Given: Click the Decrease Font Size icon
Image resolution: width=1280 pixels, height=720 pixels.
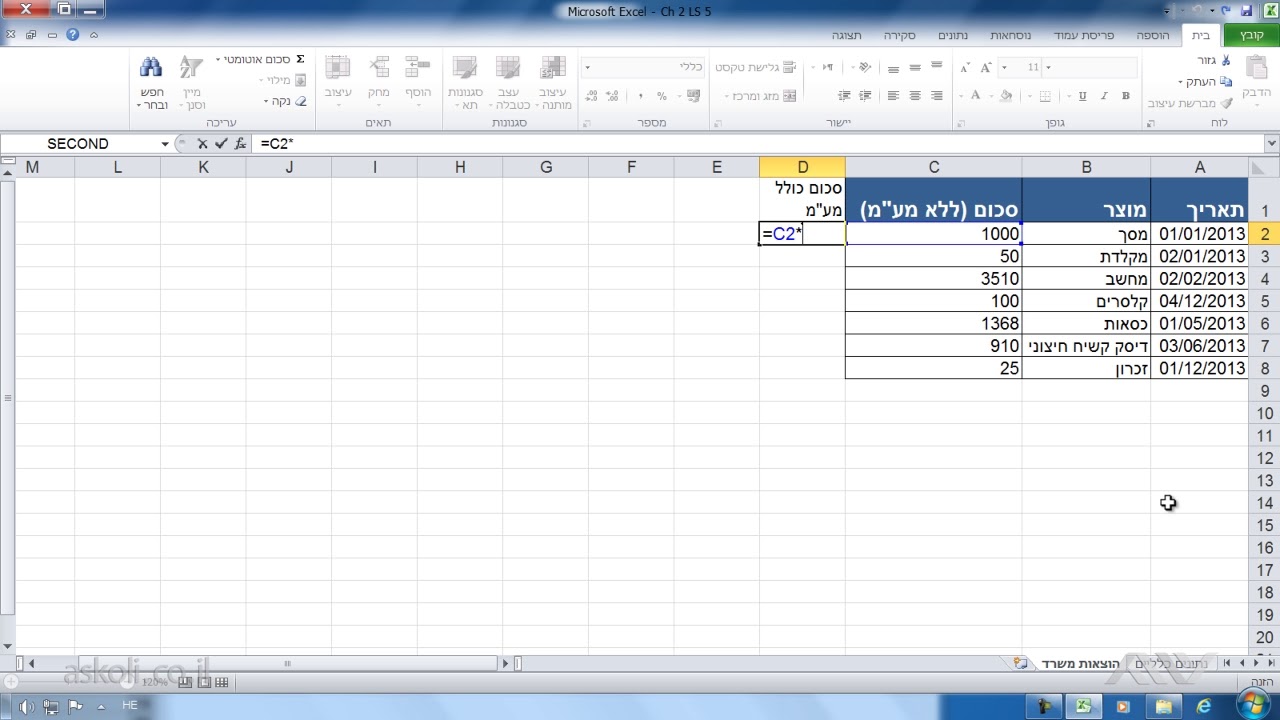Looking at the screenshot, I should [x=964, y=68].
